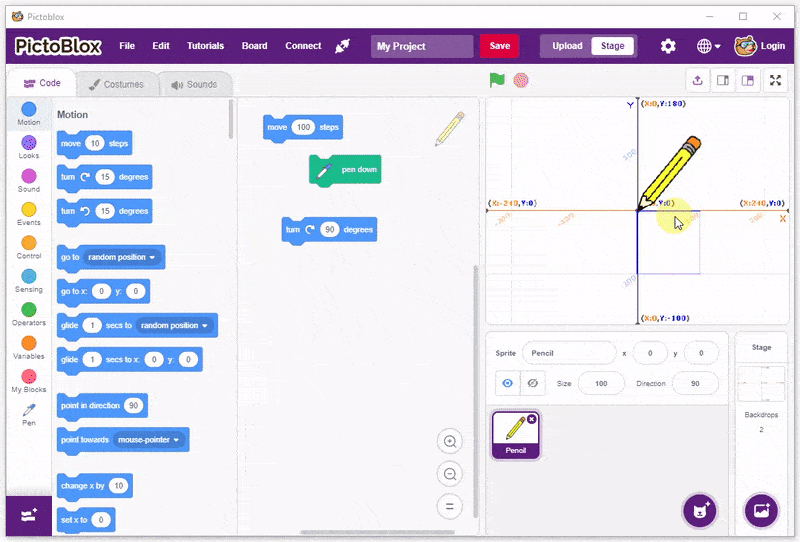The height and width of the screenshot is (542, 800).
Task: Open the Board menu
Action: pyautogui.click(x=255, y=46)
